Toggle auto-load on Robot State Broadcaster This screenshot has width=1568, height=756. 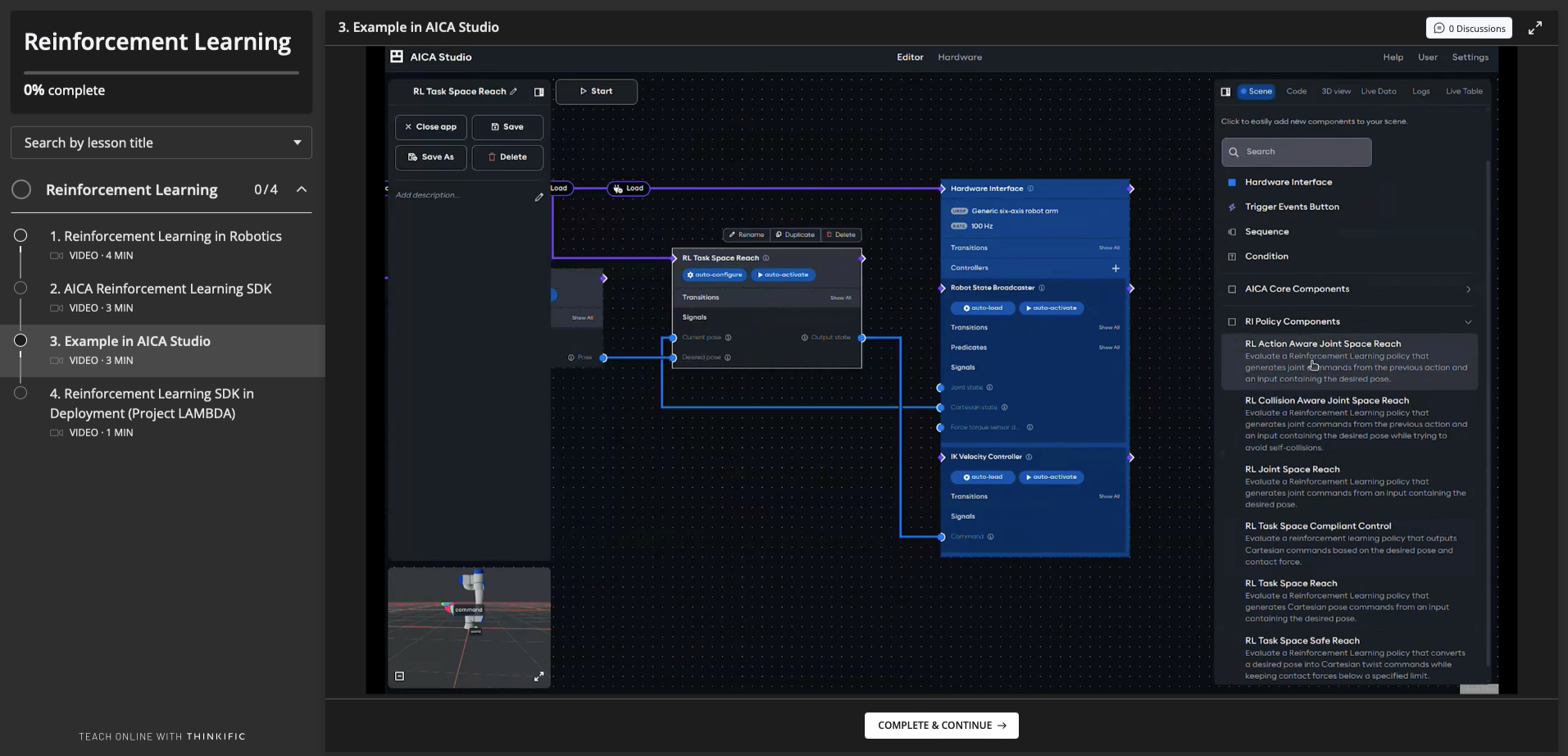tap(983, 308)
